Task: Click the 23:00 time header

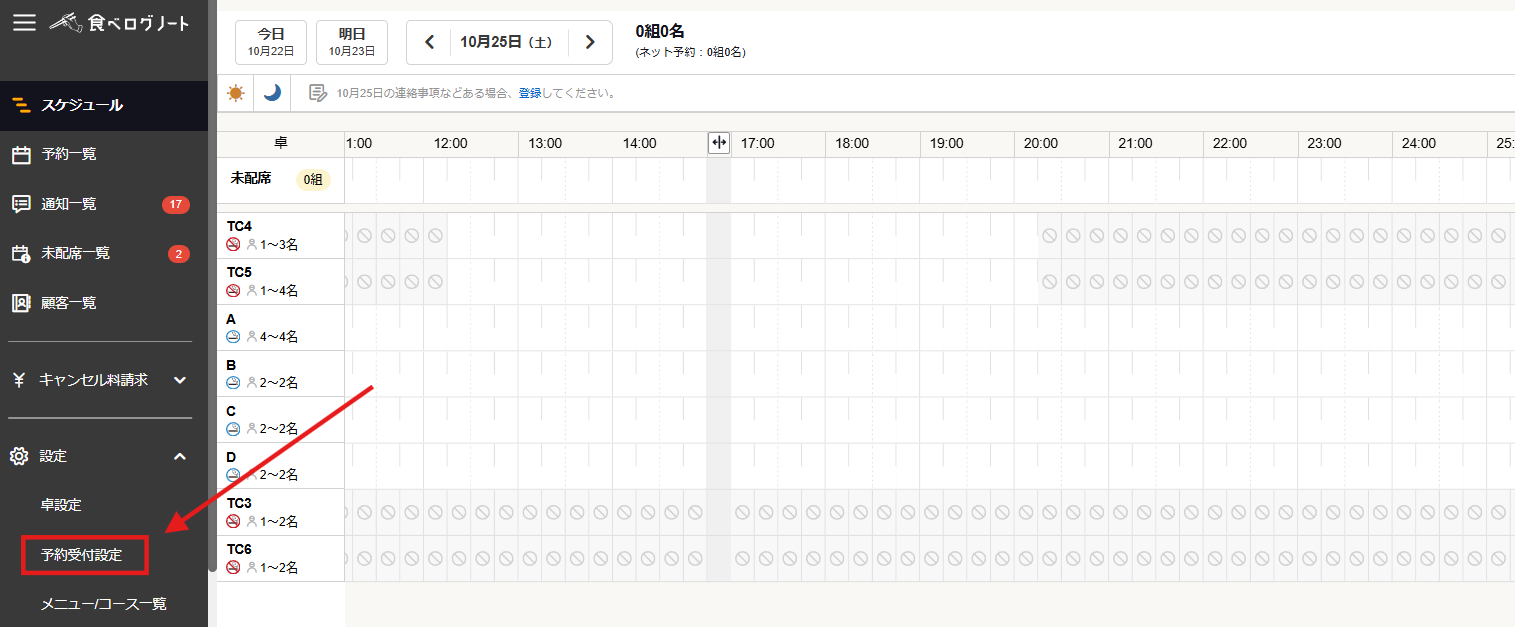Action: [1325, 143]
